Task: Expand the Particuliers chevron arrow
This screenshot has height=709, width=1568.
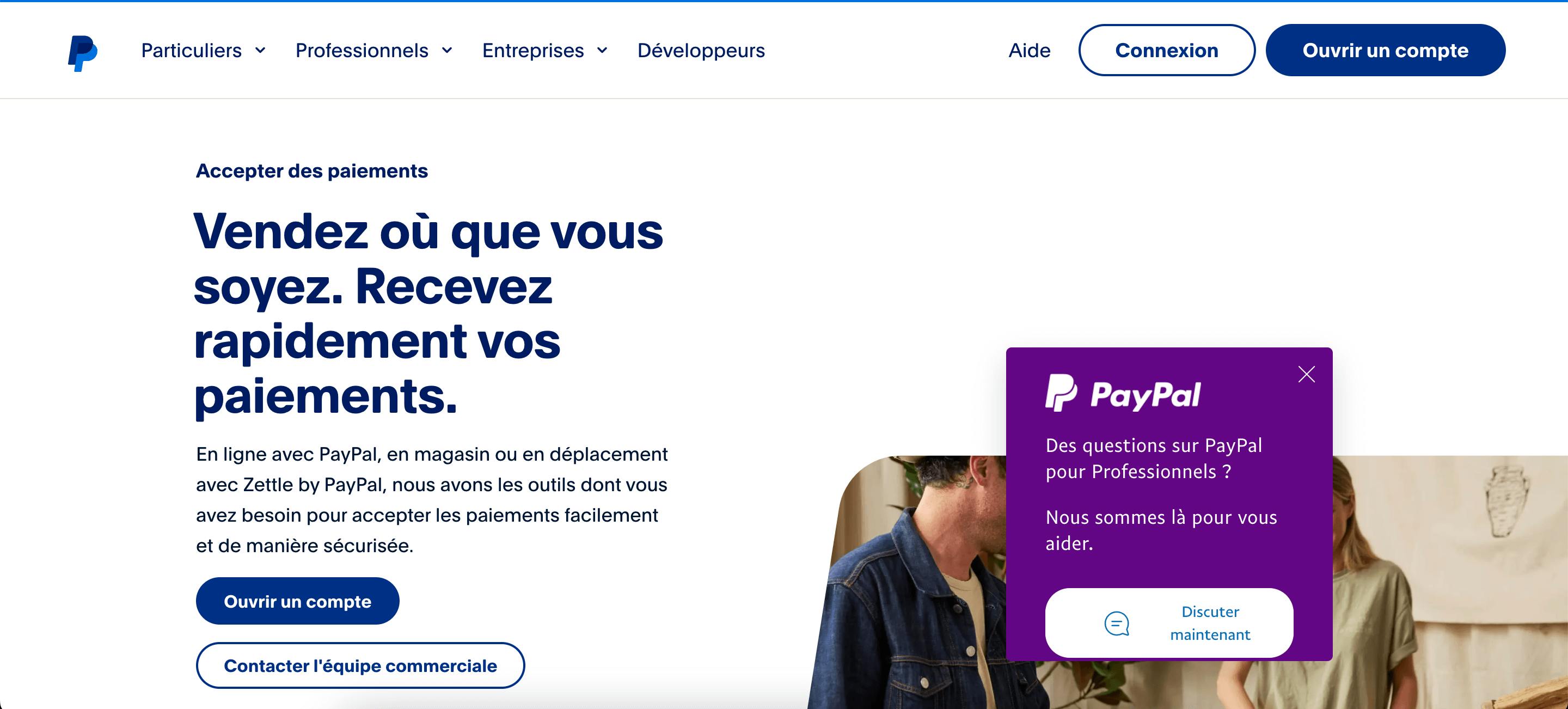Action: tap(260, 50)
